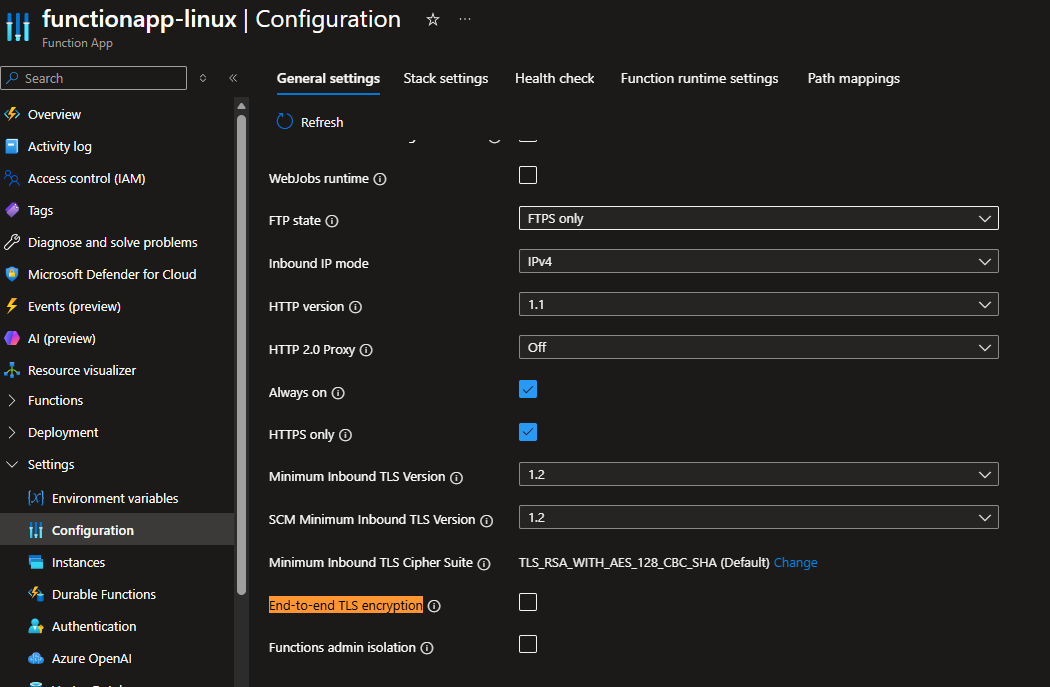Open the FTP state dropdown

[x=759, y=218]
